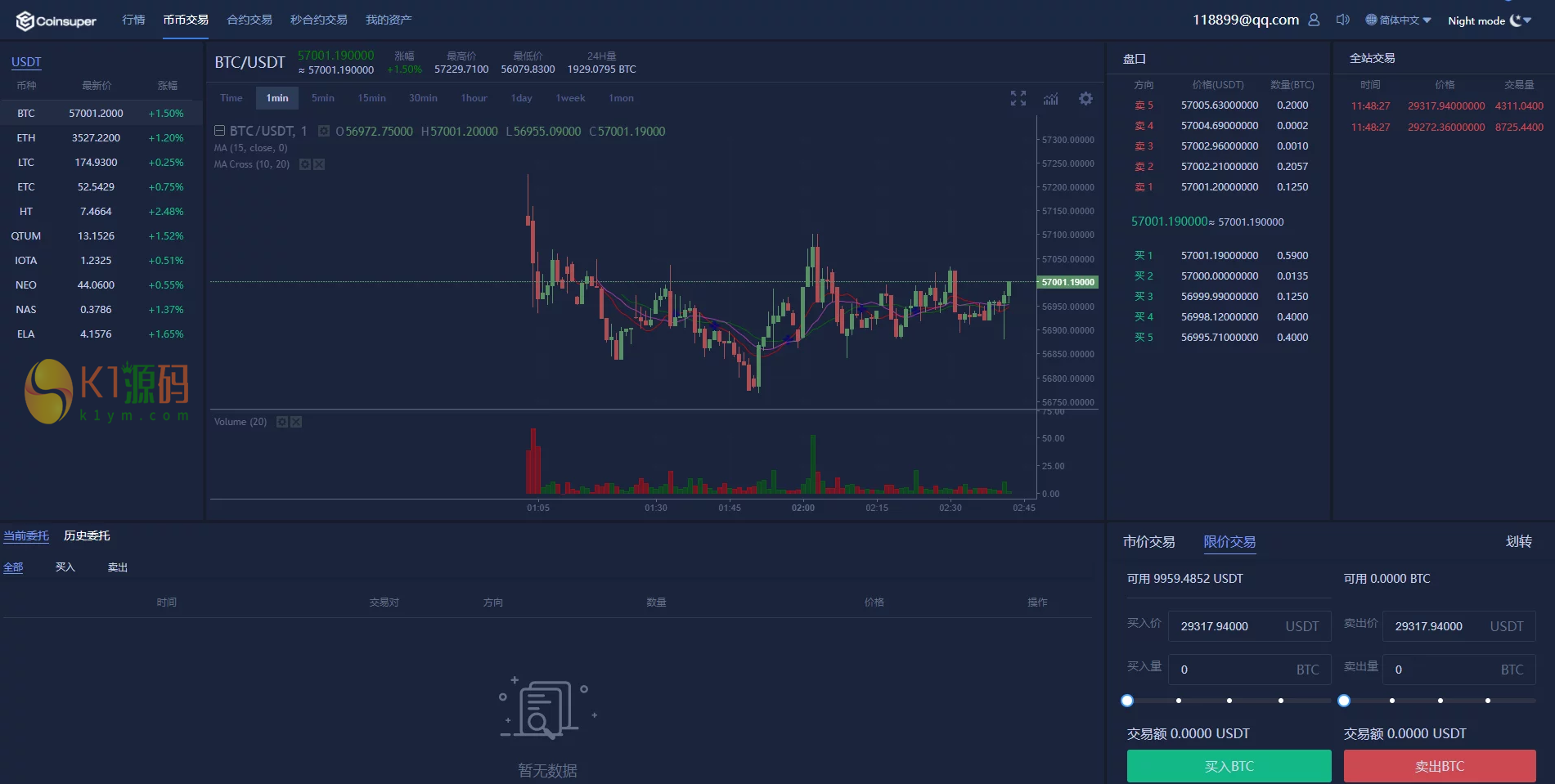This screenshot has height=784, width=1555.
Task: Click the speaker announcement icon
Action: click(x=1342, y=20)
